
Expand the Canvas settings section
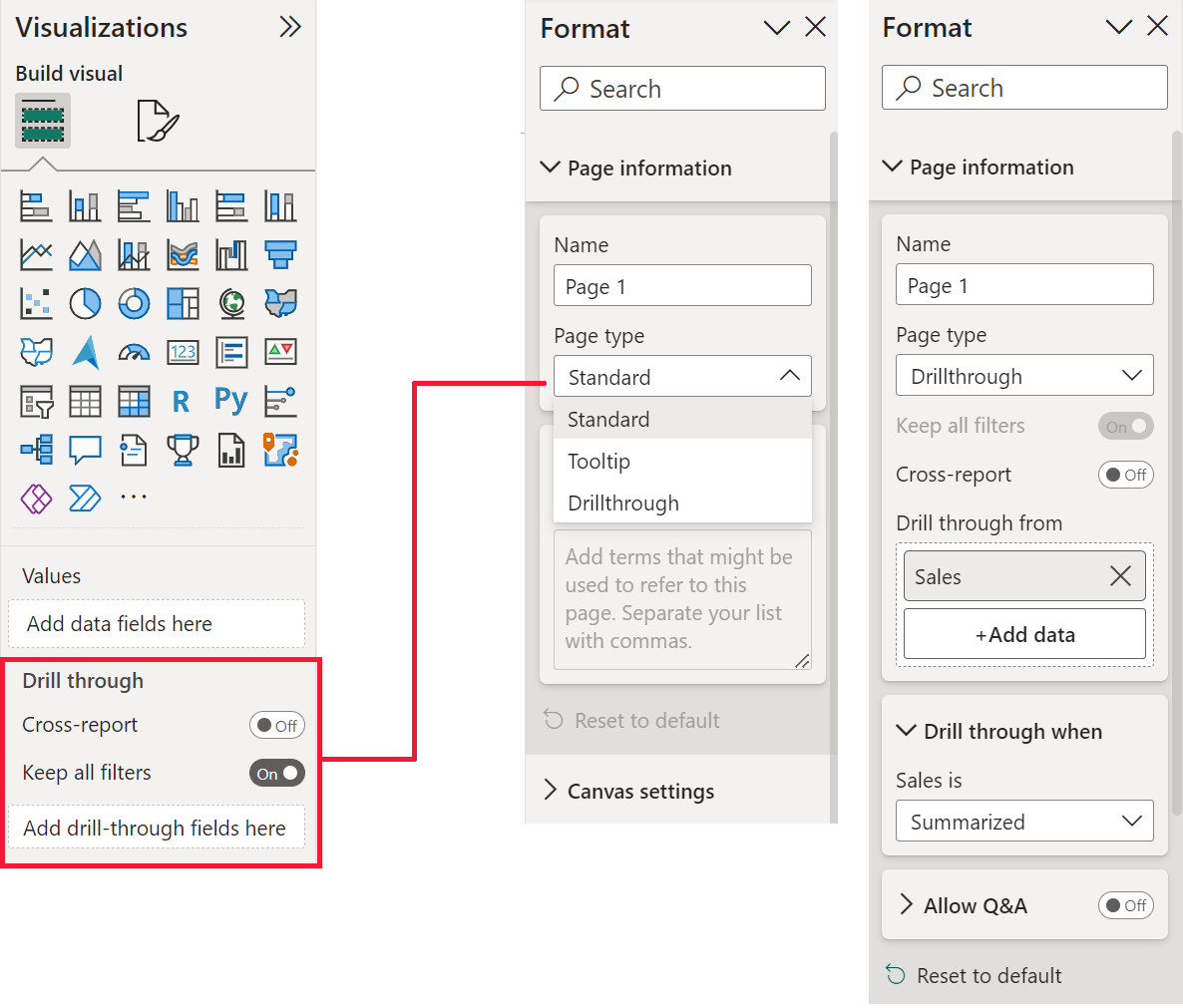[640, 791]
